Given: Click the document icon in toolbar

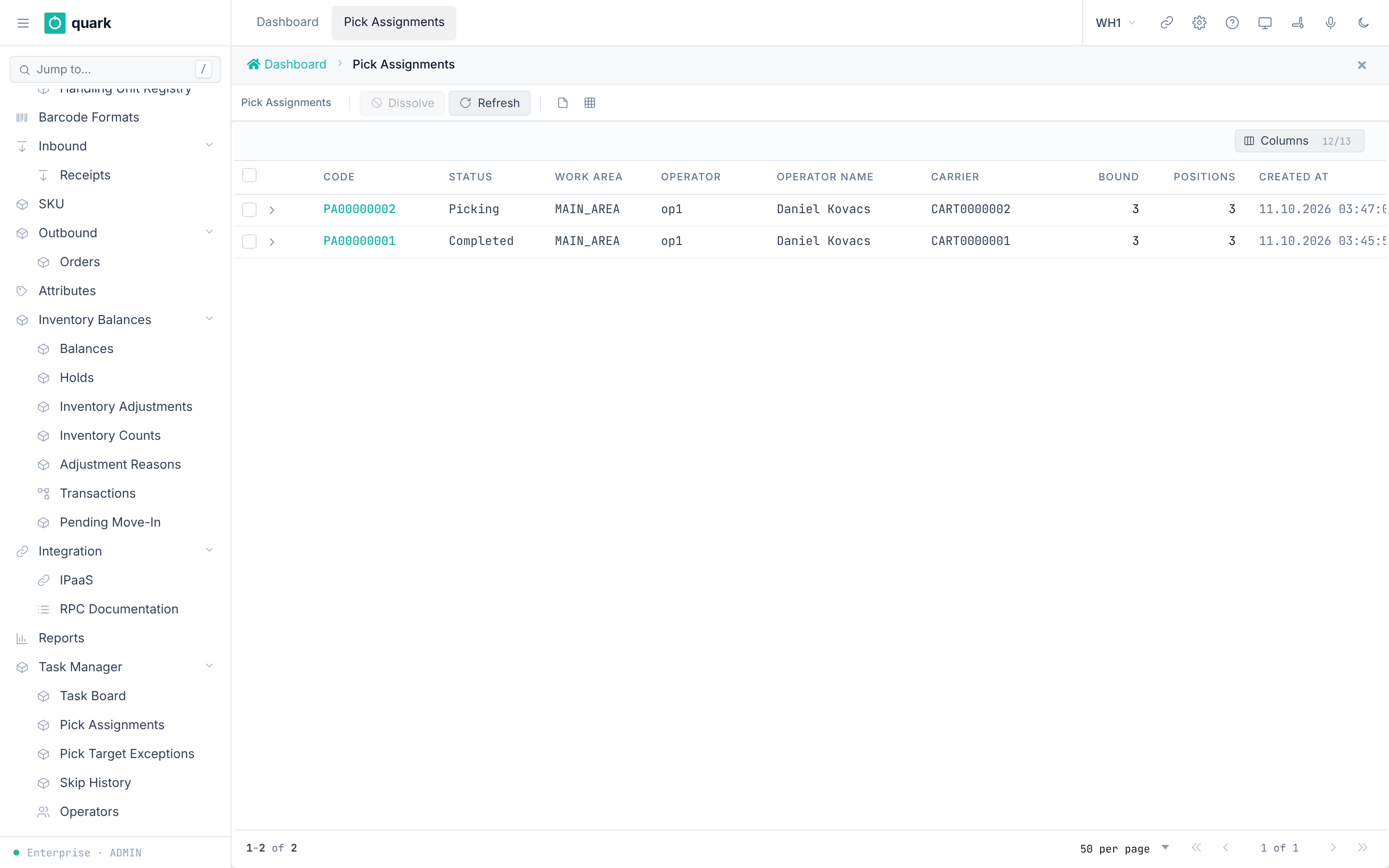Looking at the screenshot, I should click(562, 103).
